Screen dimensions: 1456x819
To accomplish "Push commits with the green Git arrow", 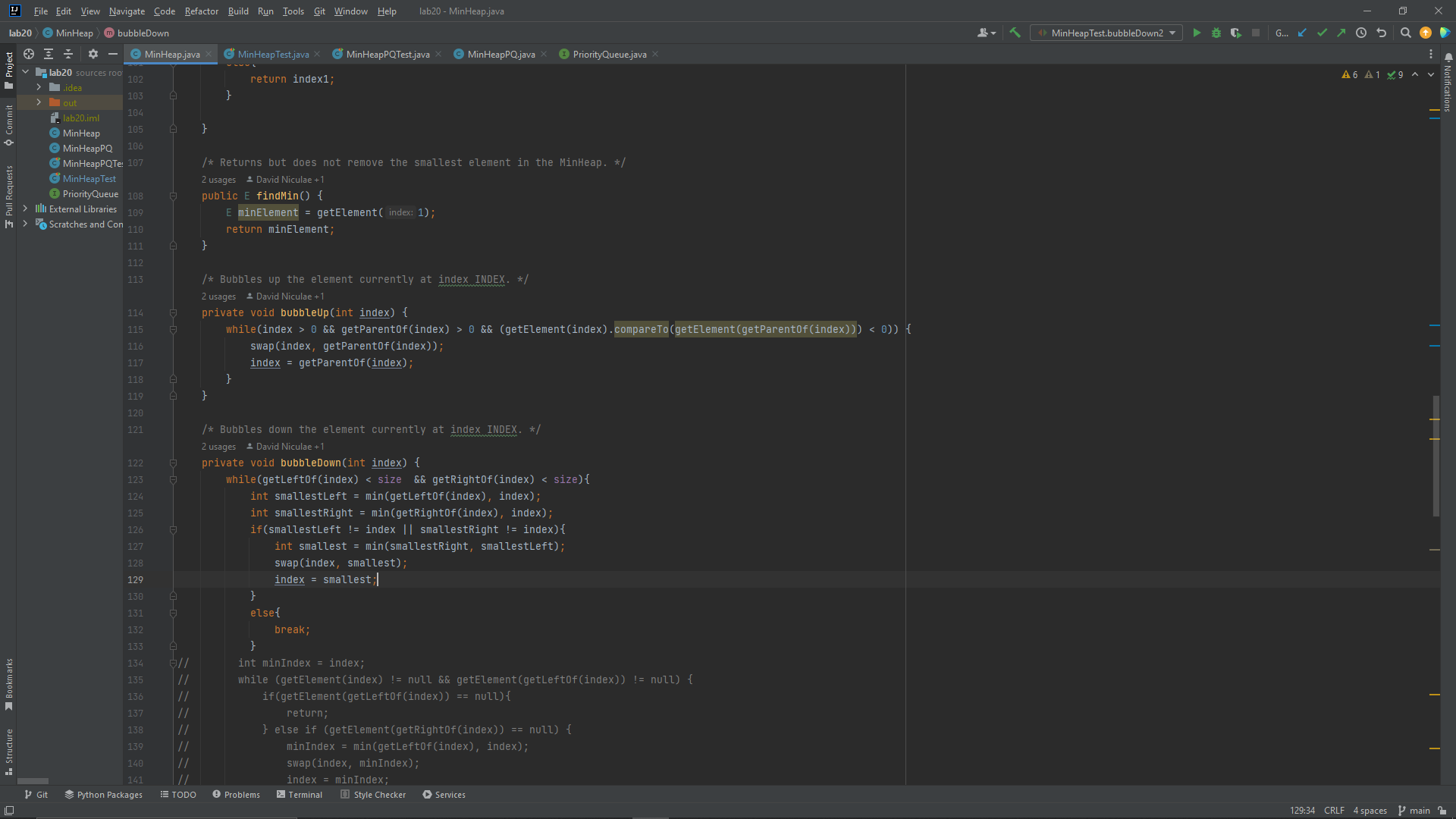I will [1341, 33].
